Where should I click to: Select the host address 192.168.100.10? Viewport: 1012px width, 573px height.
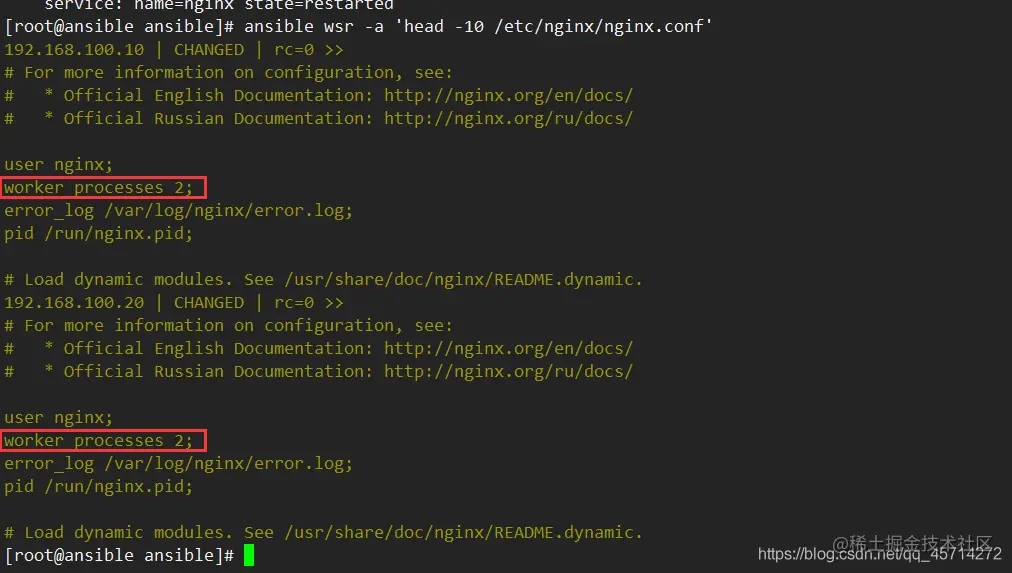click(x=74, y=50)
